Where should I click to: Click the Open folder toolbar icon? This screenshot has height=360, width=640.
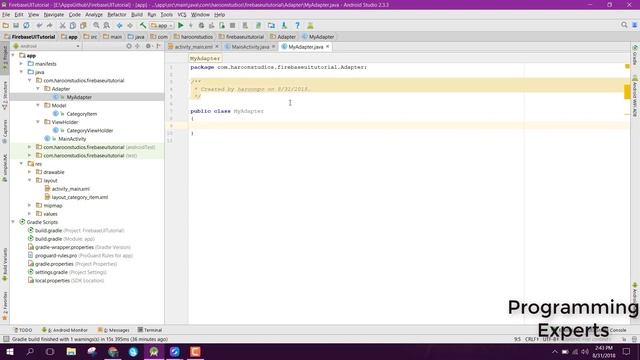coord(5,25)
